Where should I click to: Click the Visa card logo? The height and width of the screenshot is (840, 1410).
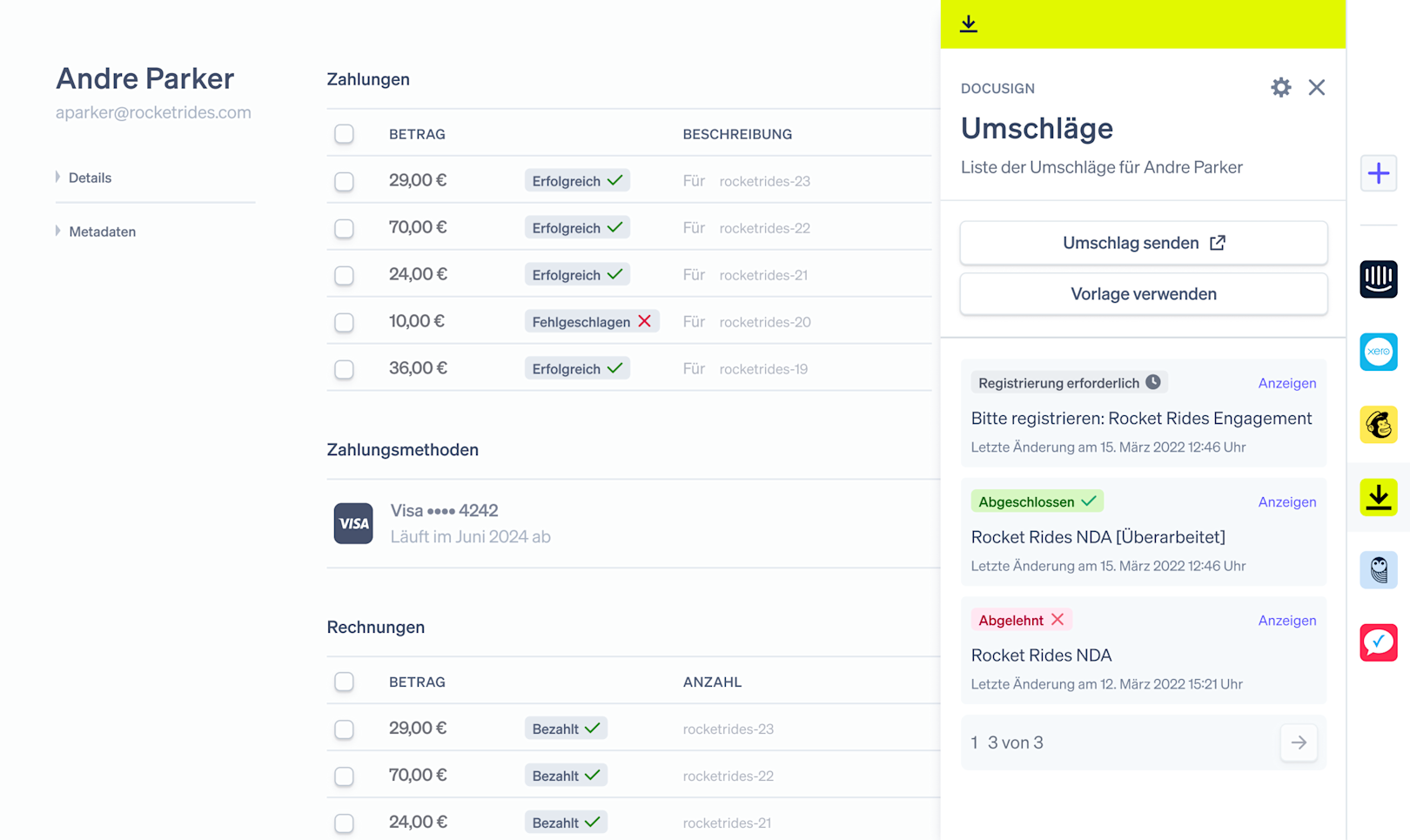353,523
